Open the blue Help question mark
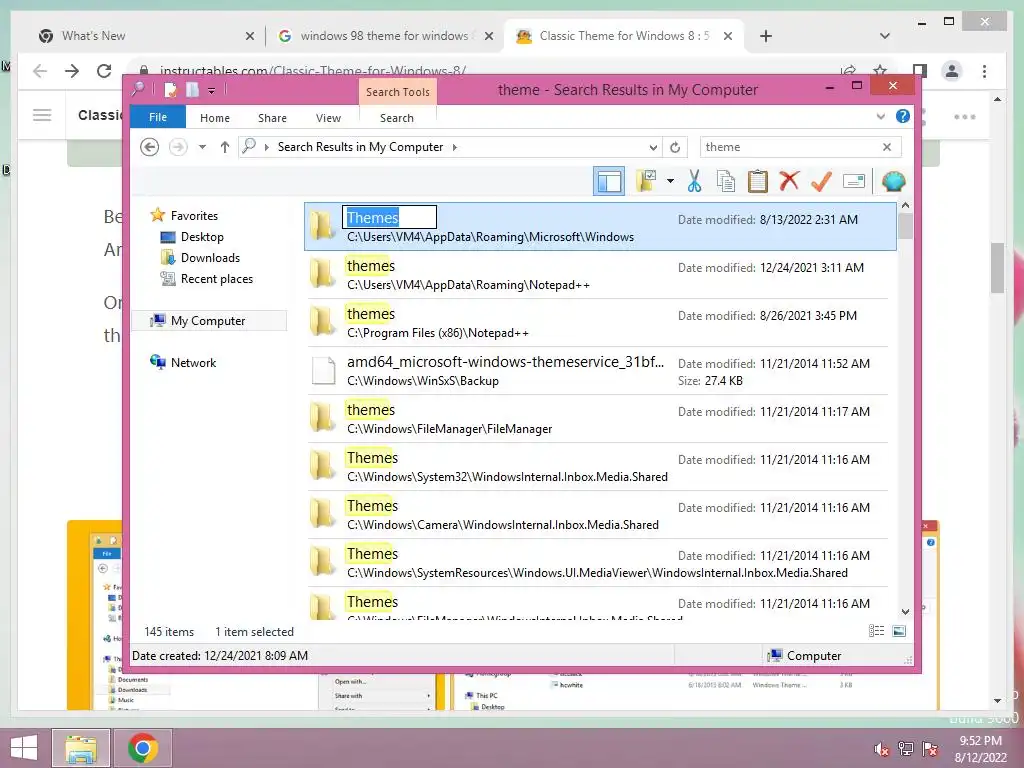This screenshot has width=1024, height=768. 903,116
